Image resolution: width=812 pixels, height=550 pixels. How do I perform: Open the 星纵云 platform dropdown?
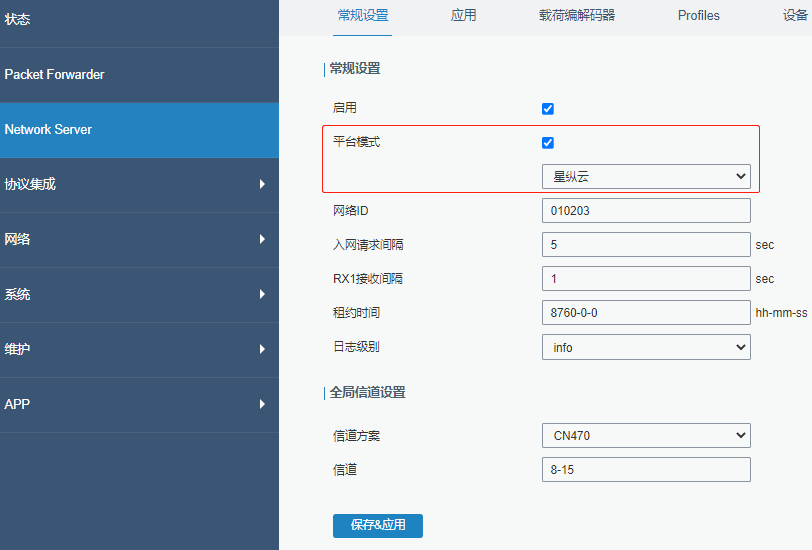click(646, 177)
